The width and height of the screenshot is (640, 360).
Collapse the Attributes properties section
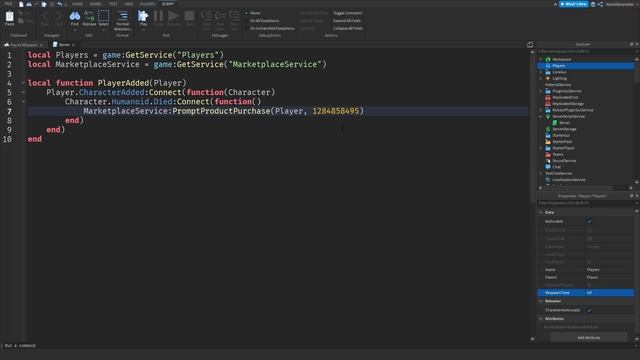click(x=541, y=319)
